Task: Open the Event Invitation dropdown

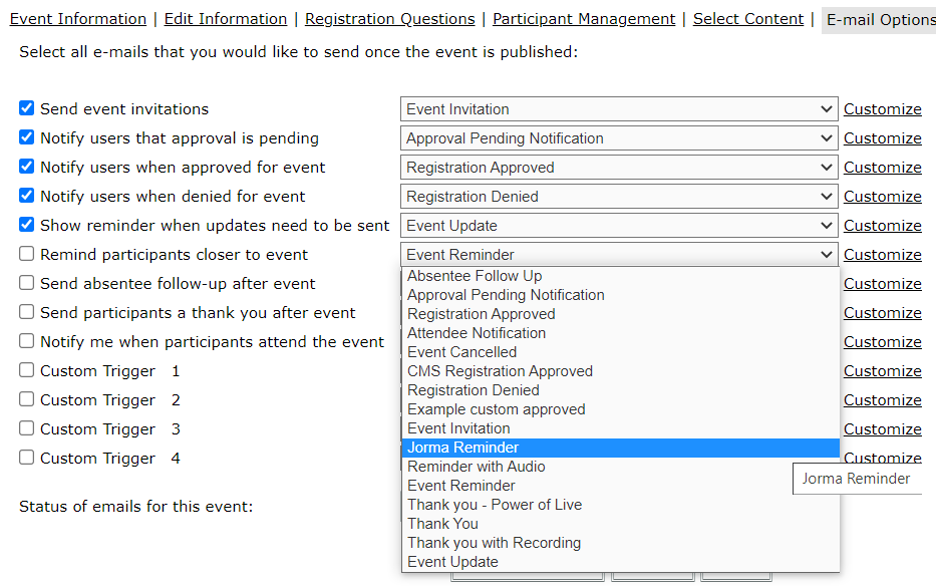Action: 619,109
